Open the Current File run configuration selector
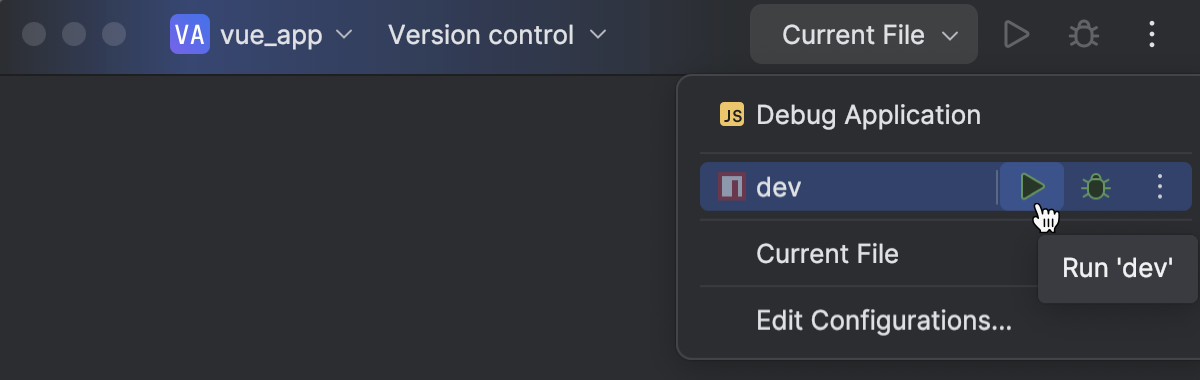 click(864, 35)
